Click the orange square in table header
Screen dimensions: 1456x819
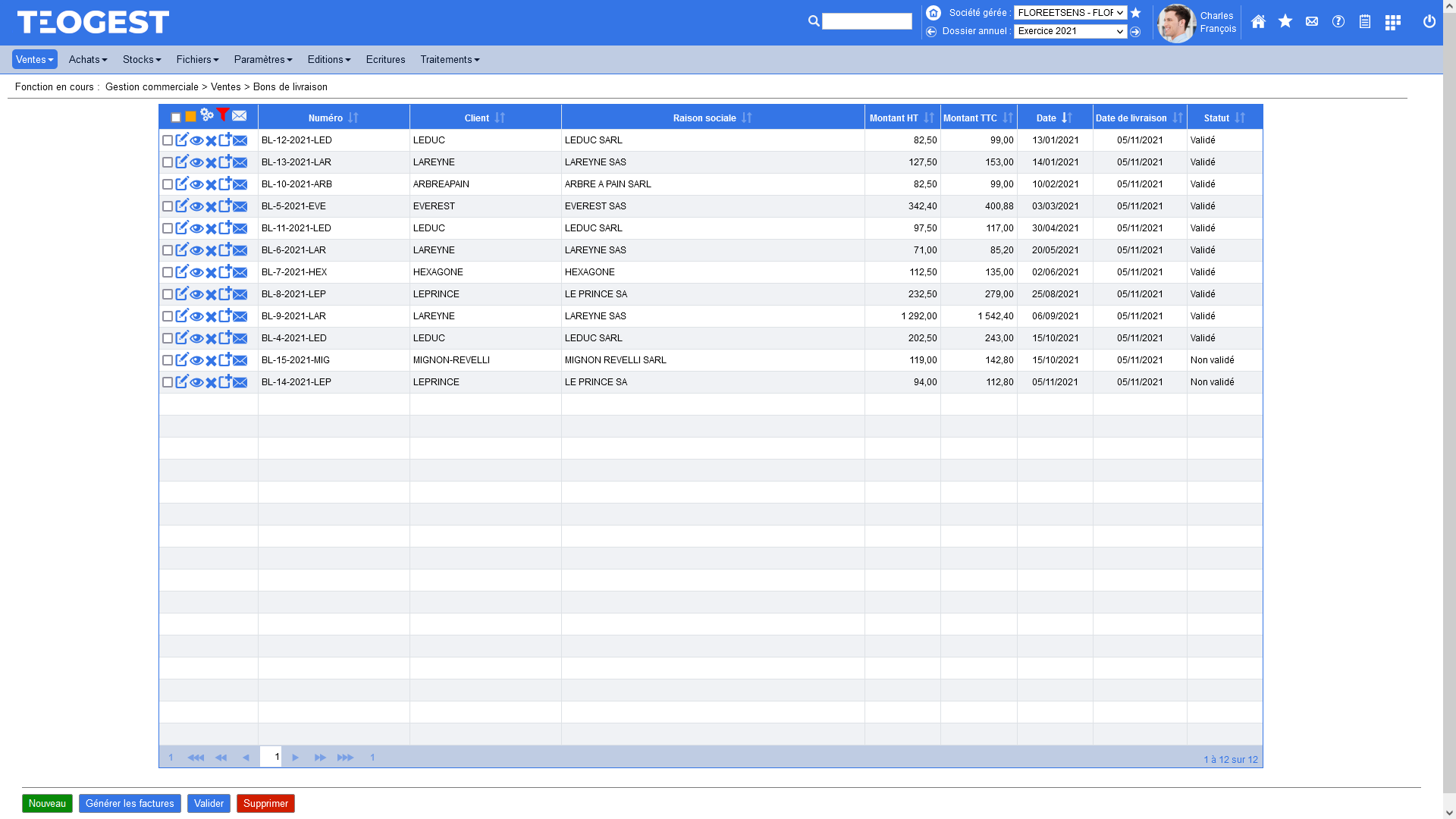coord(191,117)
